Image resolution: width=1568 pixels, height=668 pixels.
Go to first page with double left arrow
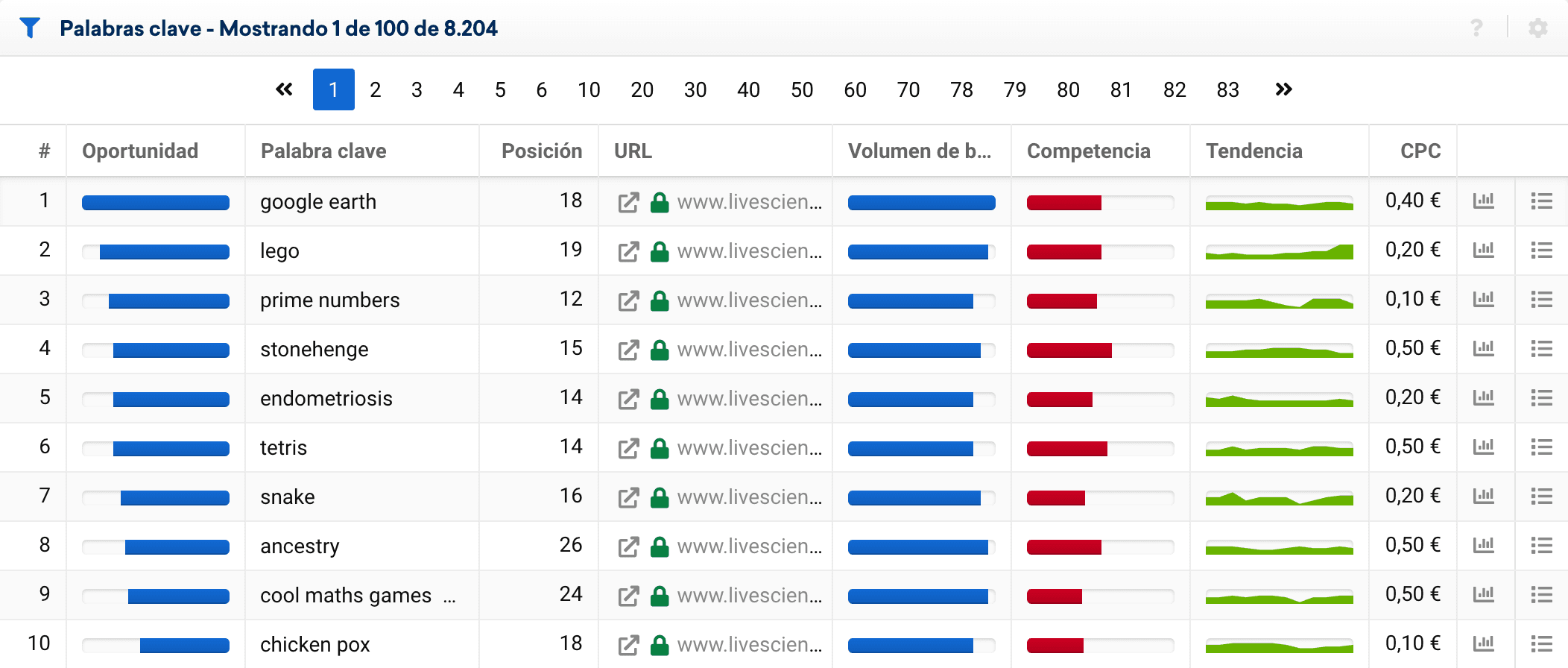pos(284,89)
